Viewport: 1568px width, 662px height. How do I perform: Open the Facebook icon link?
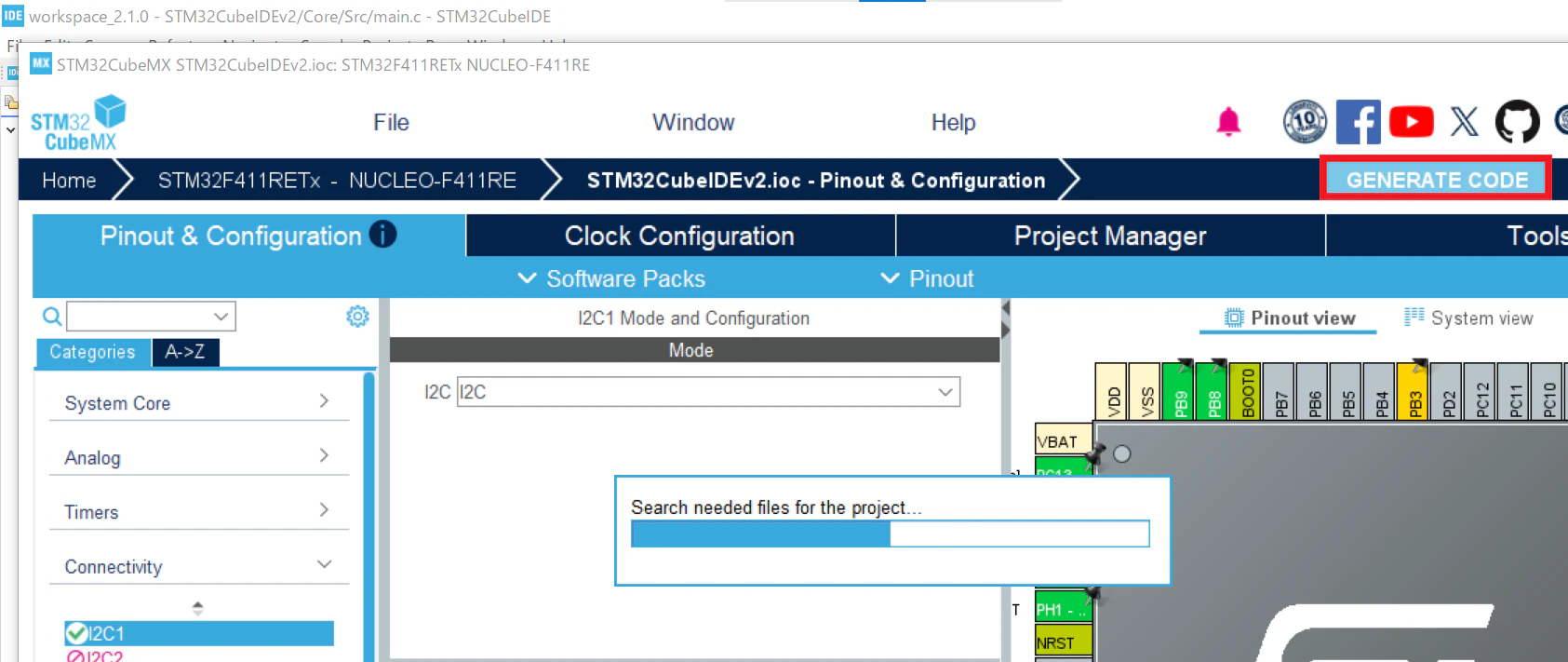tap(1358, 122)
